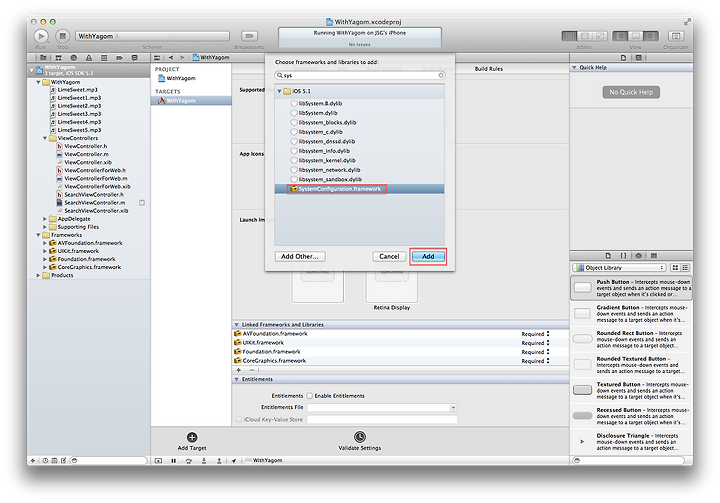Expand the Supporting Files group

45,227
